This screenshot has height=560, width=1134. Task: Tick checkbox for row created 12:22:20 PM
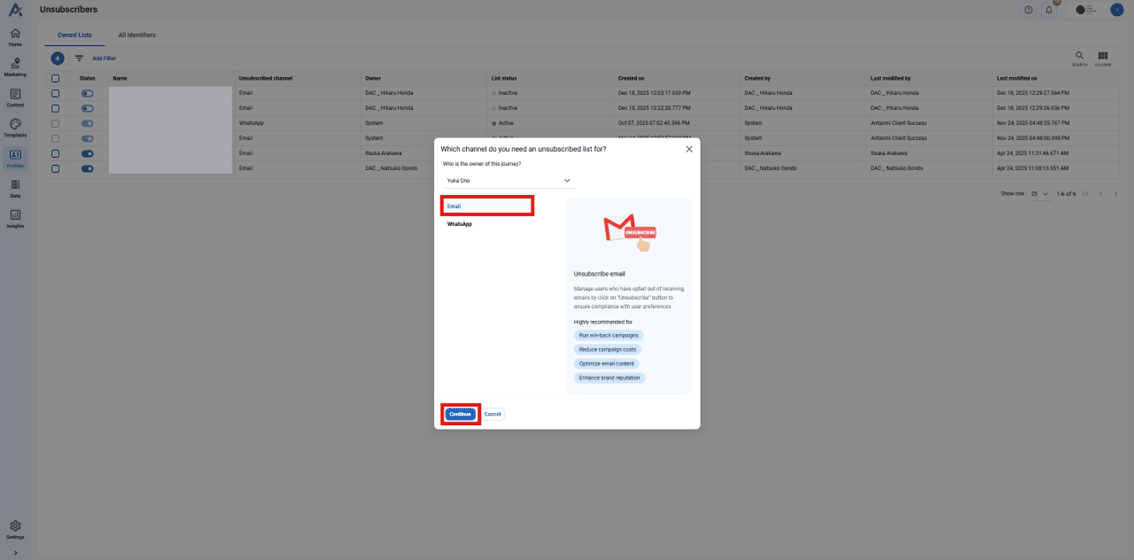click(55, 109)
